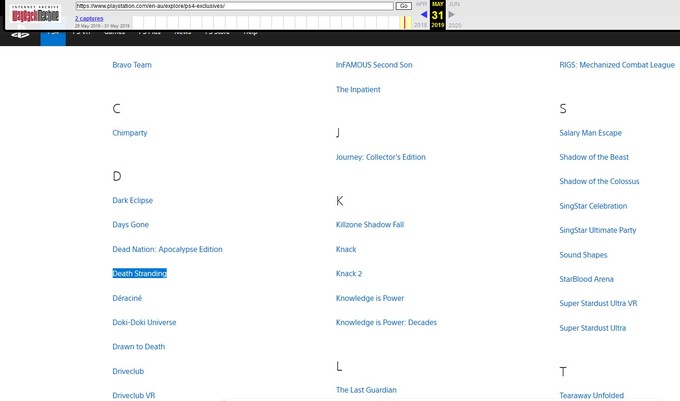
Task: Click The Last Guardian link
Action: point(366,390)
